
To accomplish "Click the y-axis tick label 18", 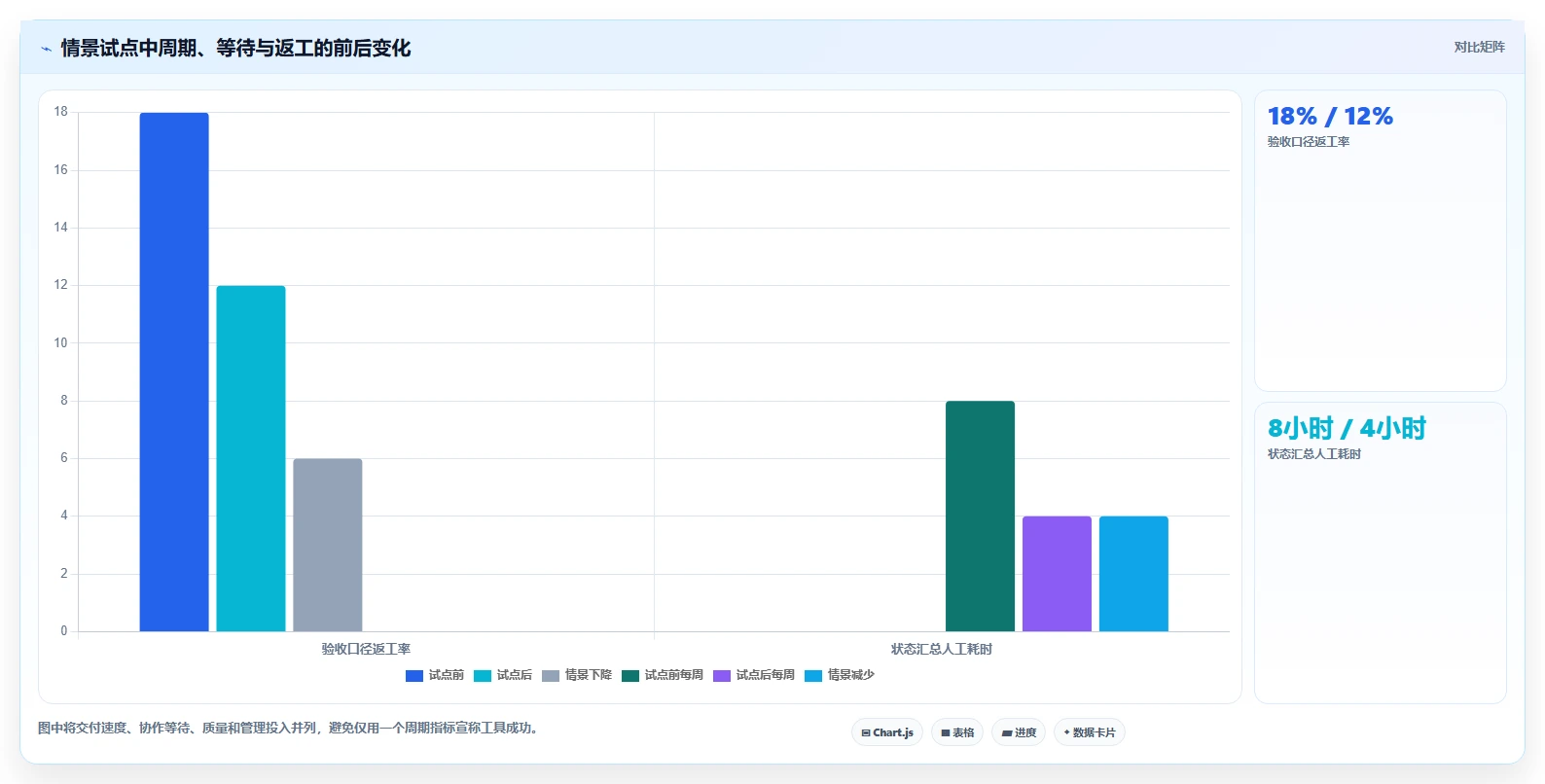I will coord(61,112).
